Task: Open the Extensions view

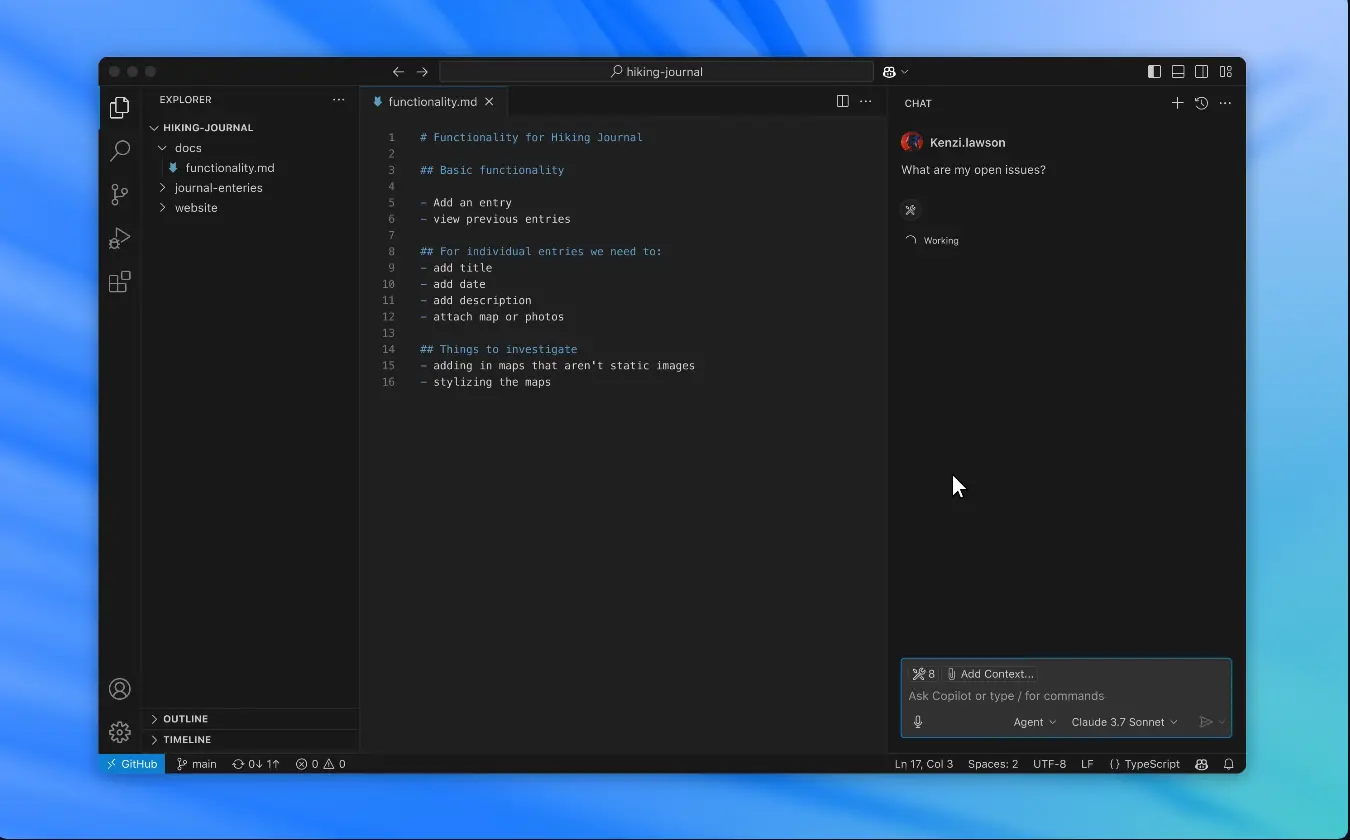Action: click(119, 282)
